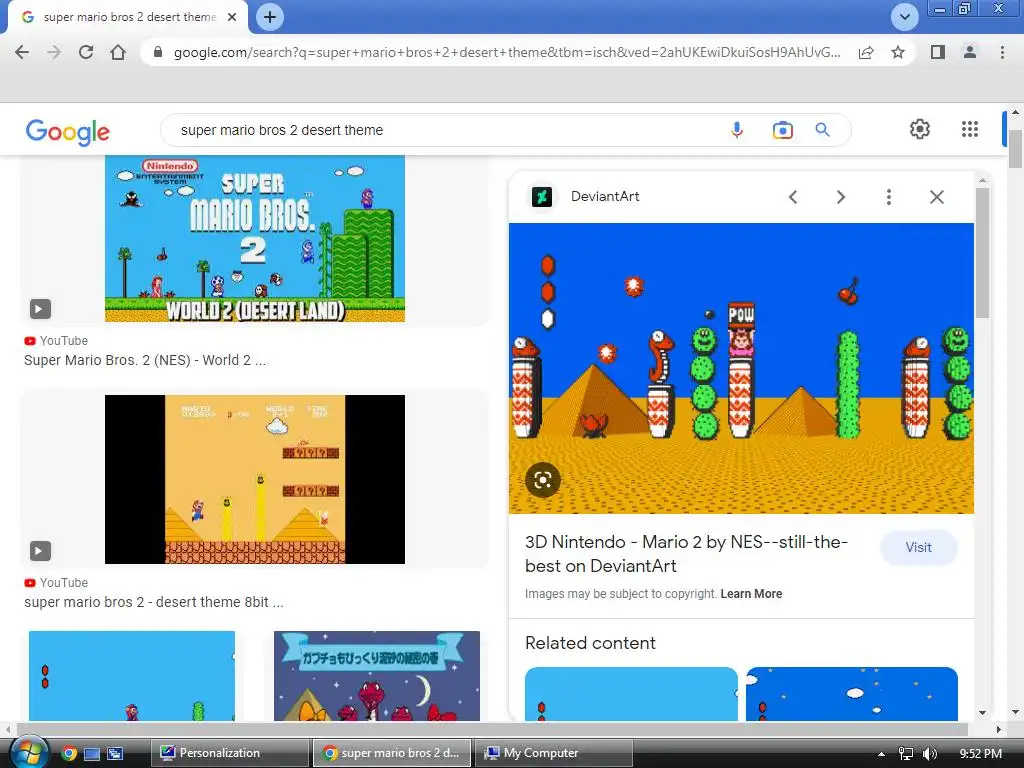Click the DeviantArt source icon
Viewport: 1024px width, 768px height.
pyautogui.click(x=541, y=197)
